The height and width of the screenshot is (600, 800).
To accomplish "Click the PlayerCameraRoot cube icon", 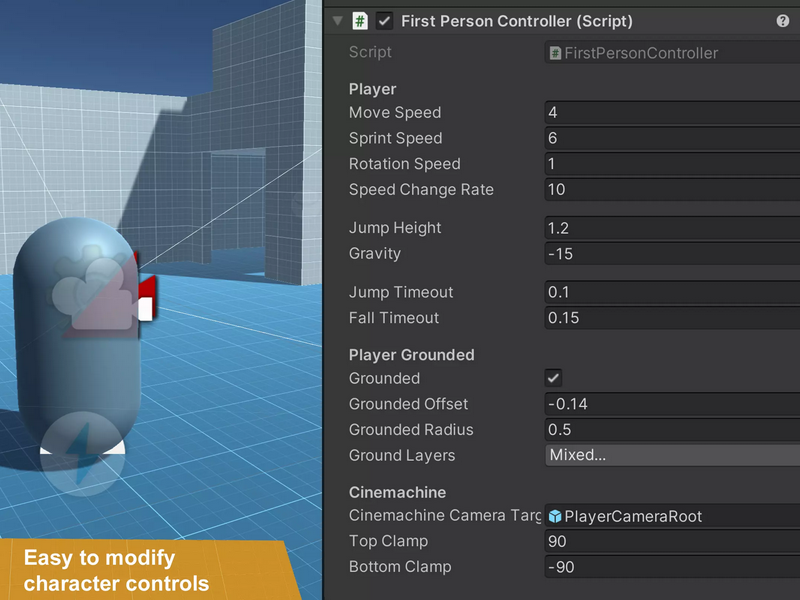I will click(x=555, y=516).
